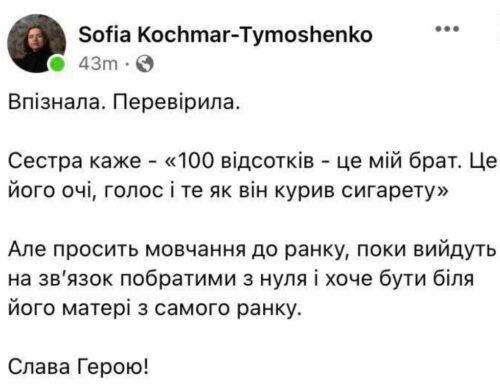The width and height of the screenshot is (500, 386).
Task: Open the Sofia Kochmar-Tymoshenko name link
Action: click(x=225, y=35)
